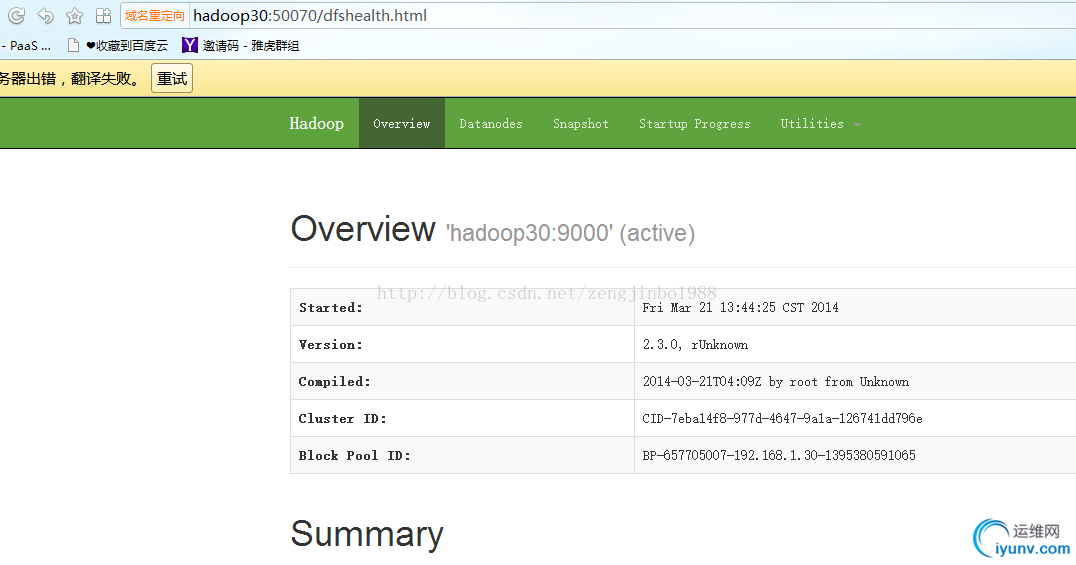Click the Compiled: label cell
The height and width of the screenshot is (565, 1076).
[x=463, y=381]
